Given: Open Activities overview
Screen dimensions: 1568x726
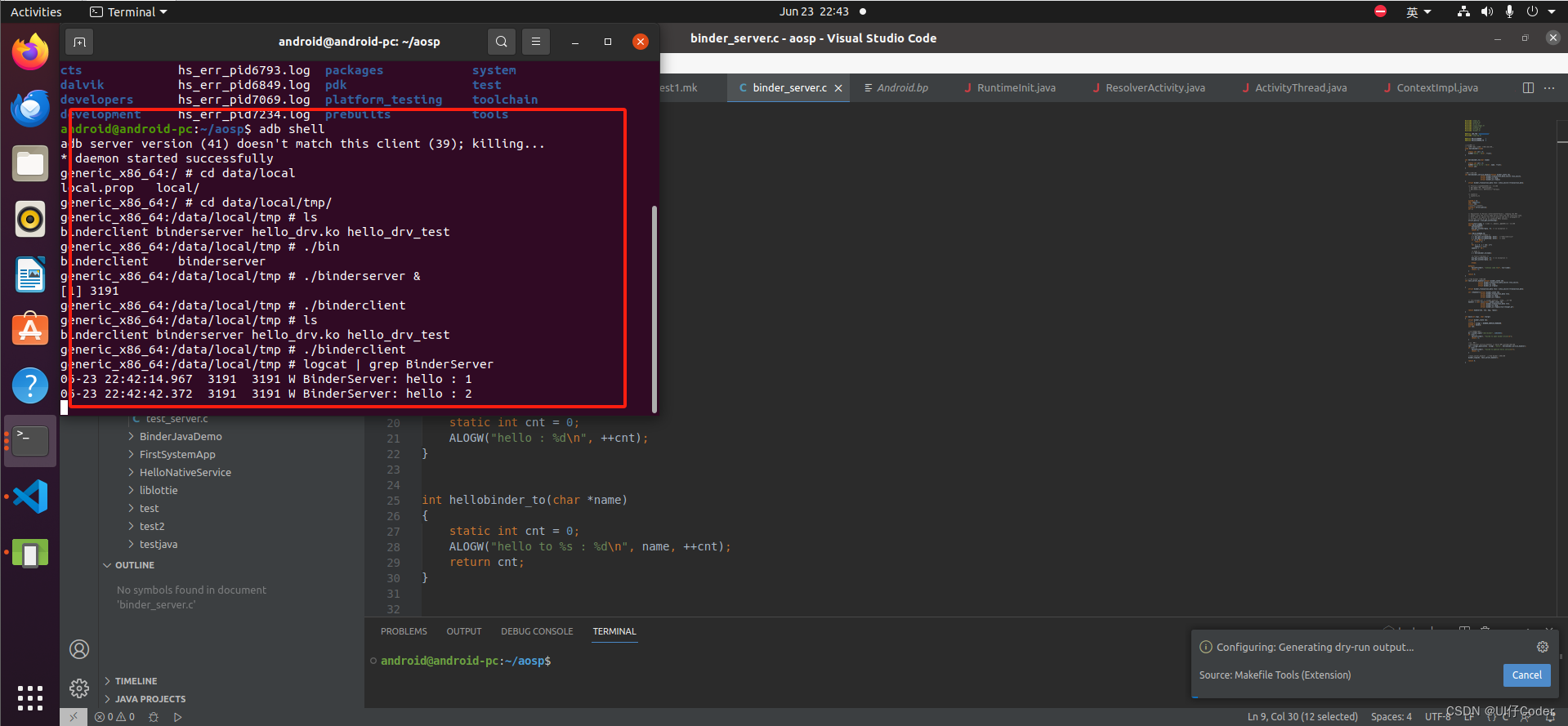Looking at the screenshot, I should (x=36, y=11).
